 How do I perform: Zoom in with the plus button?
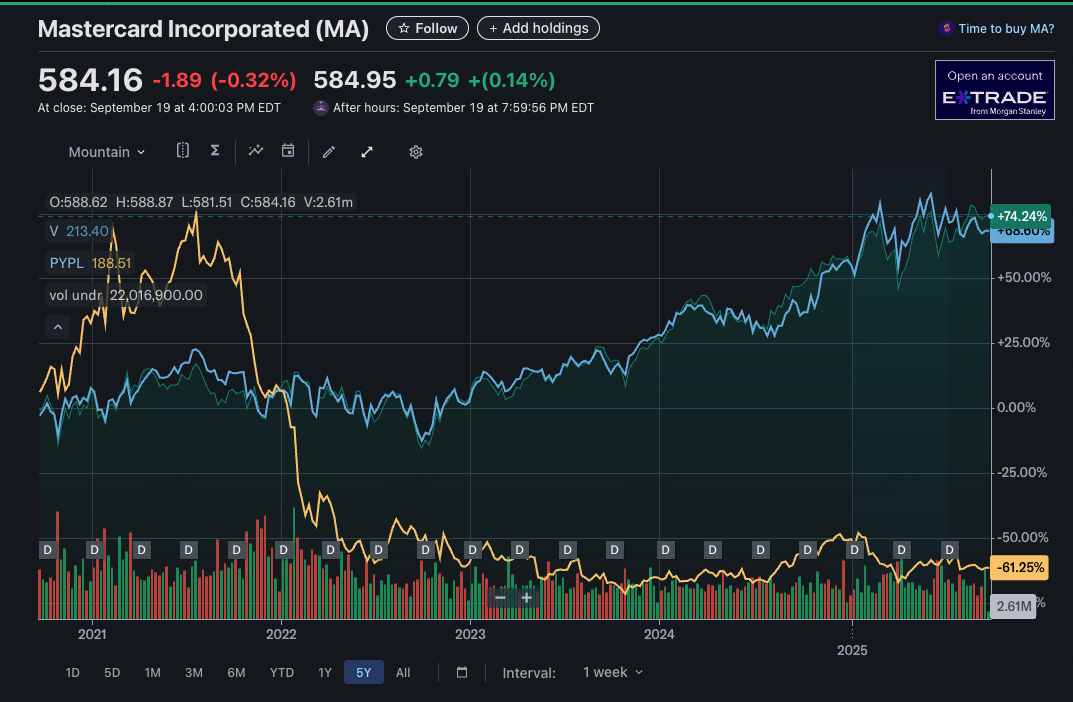(x=526, y=597)
